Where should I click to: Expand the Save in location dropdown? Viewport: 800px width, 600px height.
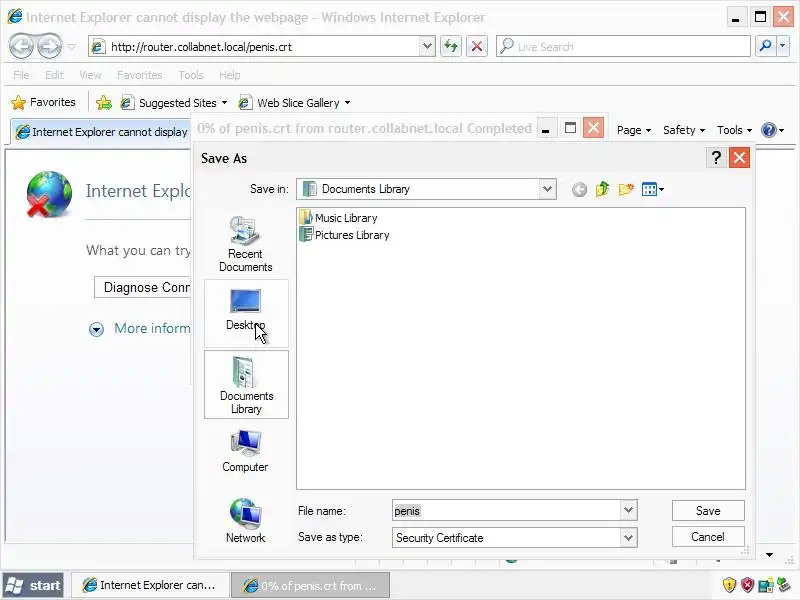(x=547, y=189)
